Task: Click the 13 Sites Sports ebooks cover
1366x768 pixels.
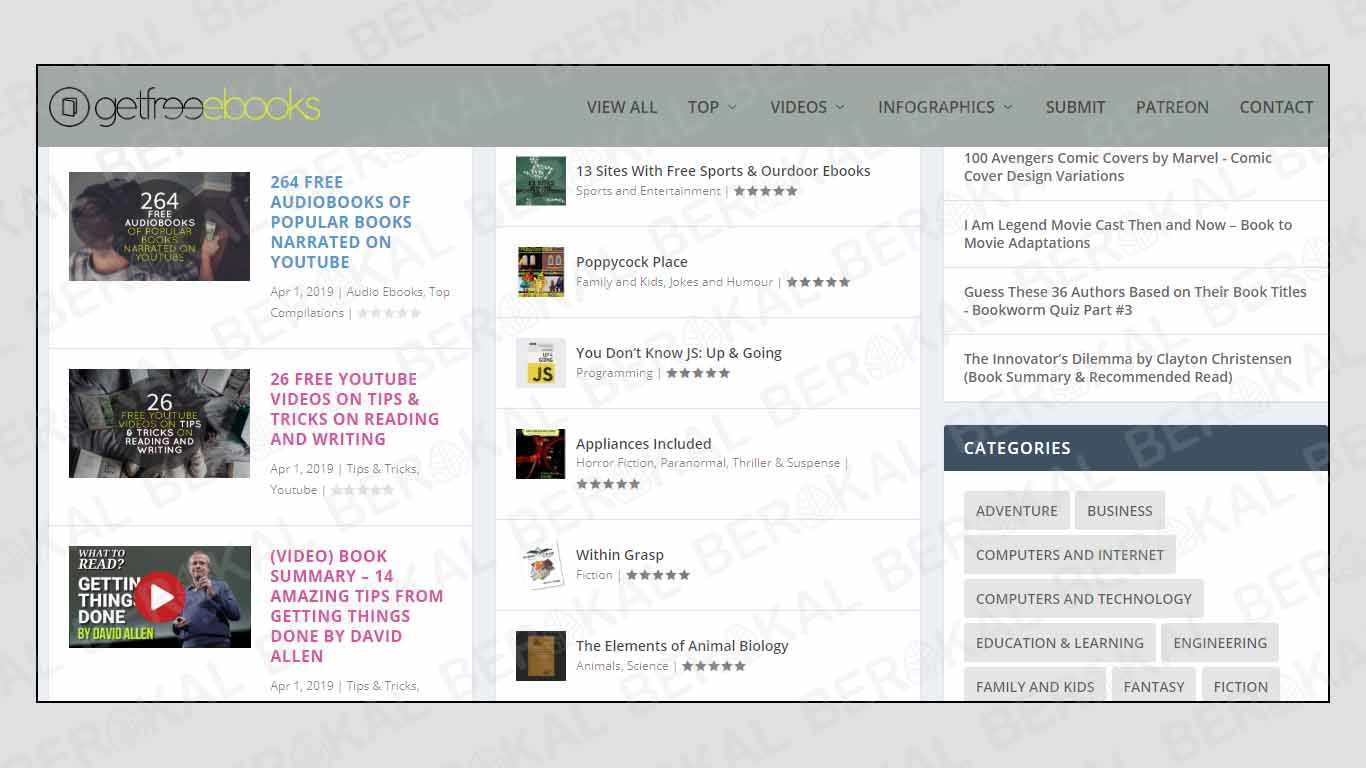Action: click(541, 181)
